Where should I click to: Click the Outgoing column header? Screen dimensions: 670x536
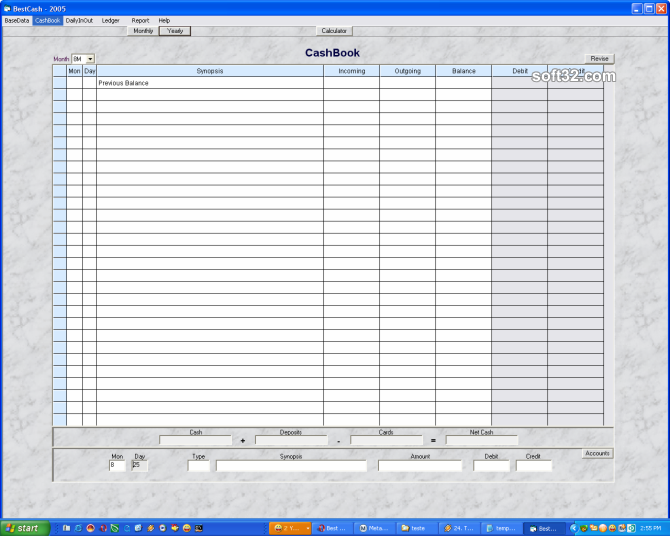(407, 71)
